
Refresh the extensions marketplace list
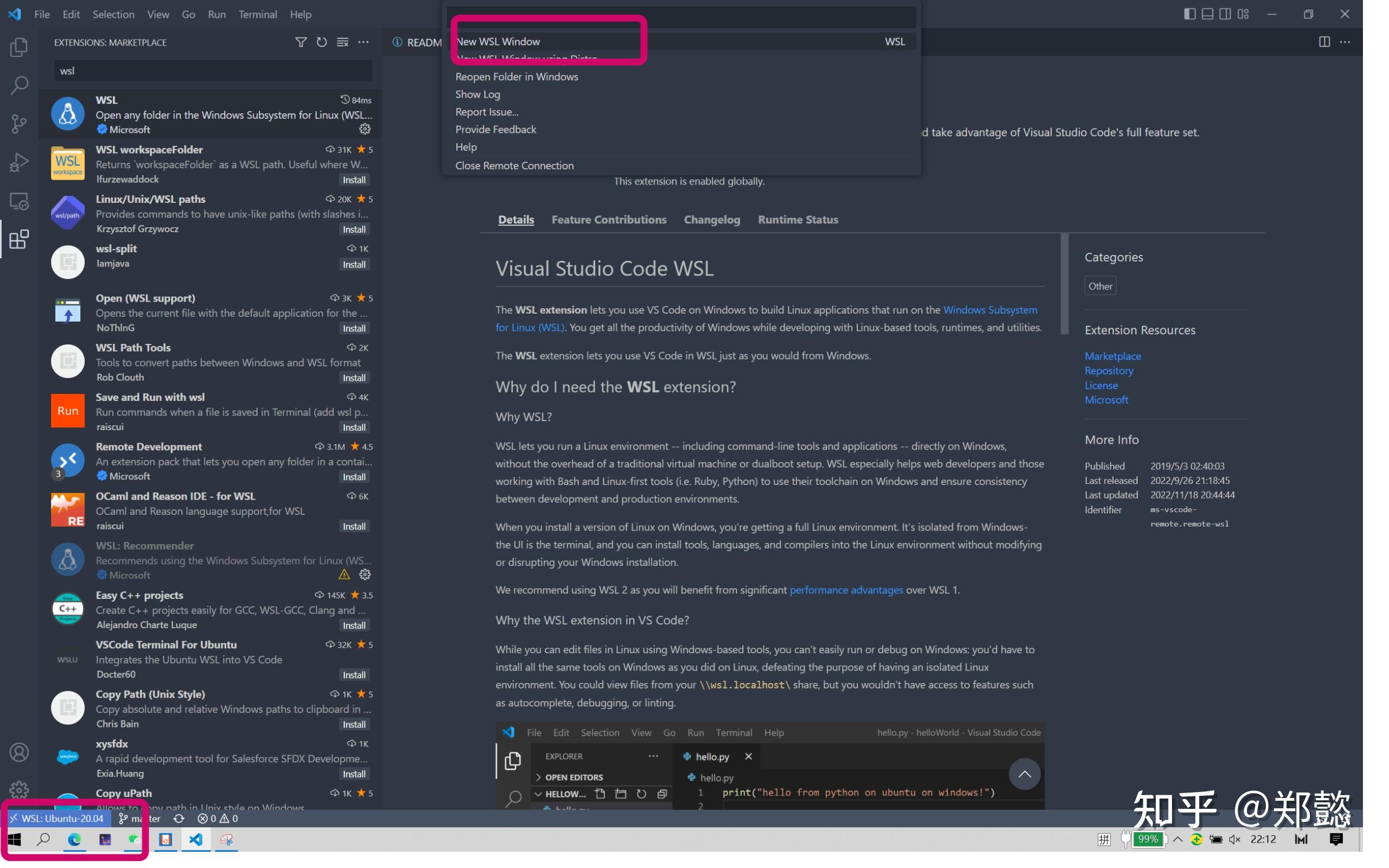322,42
